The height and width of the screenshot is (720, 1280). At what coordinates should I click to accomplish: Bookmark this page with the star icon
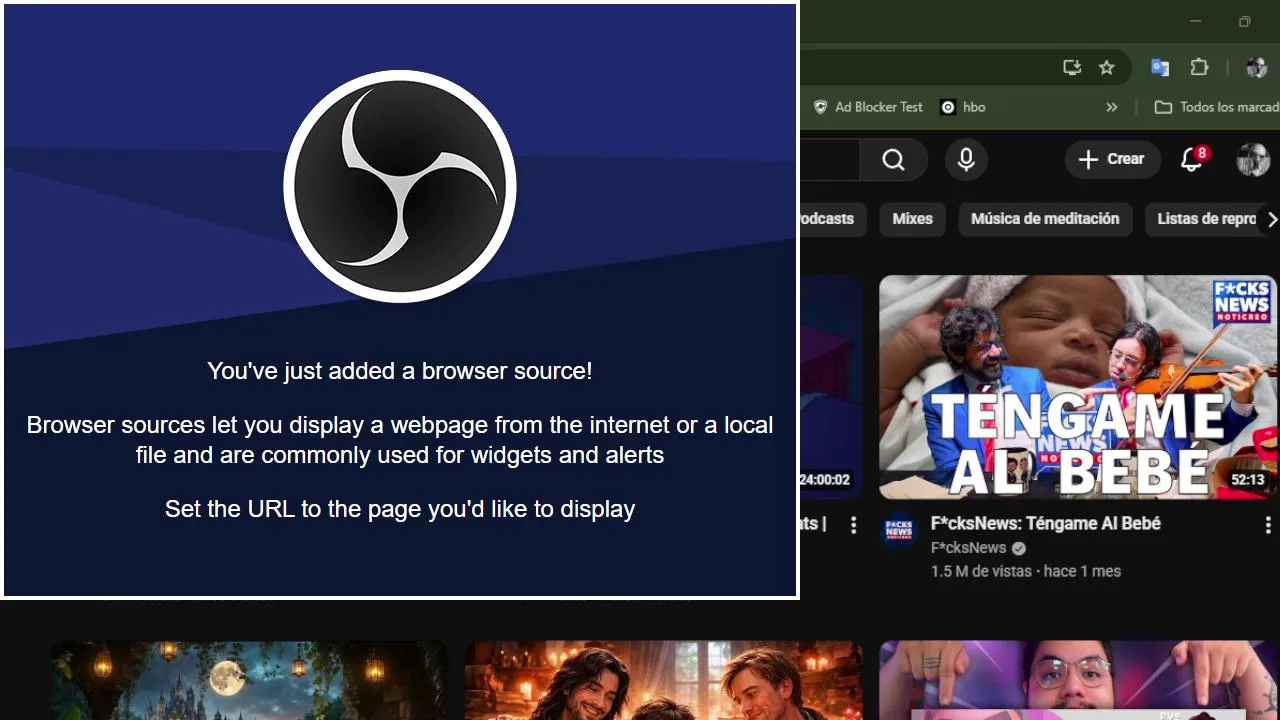[1106, 68]
